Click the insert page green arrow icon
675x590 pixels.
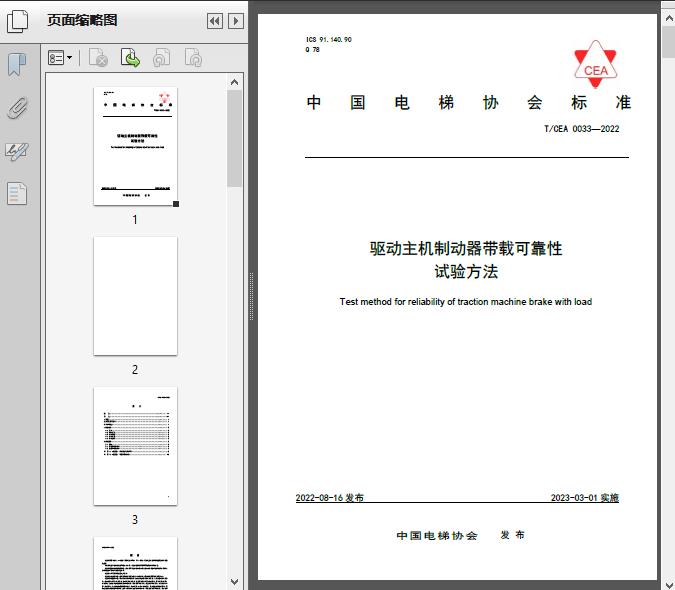click(130, 58)
